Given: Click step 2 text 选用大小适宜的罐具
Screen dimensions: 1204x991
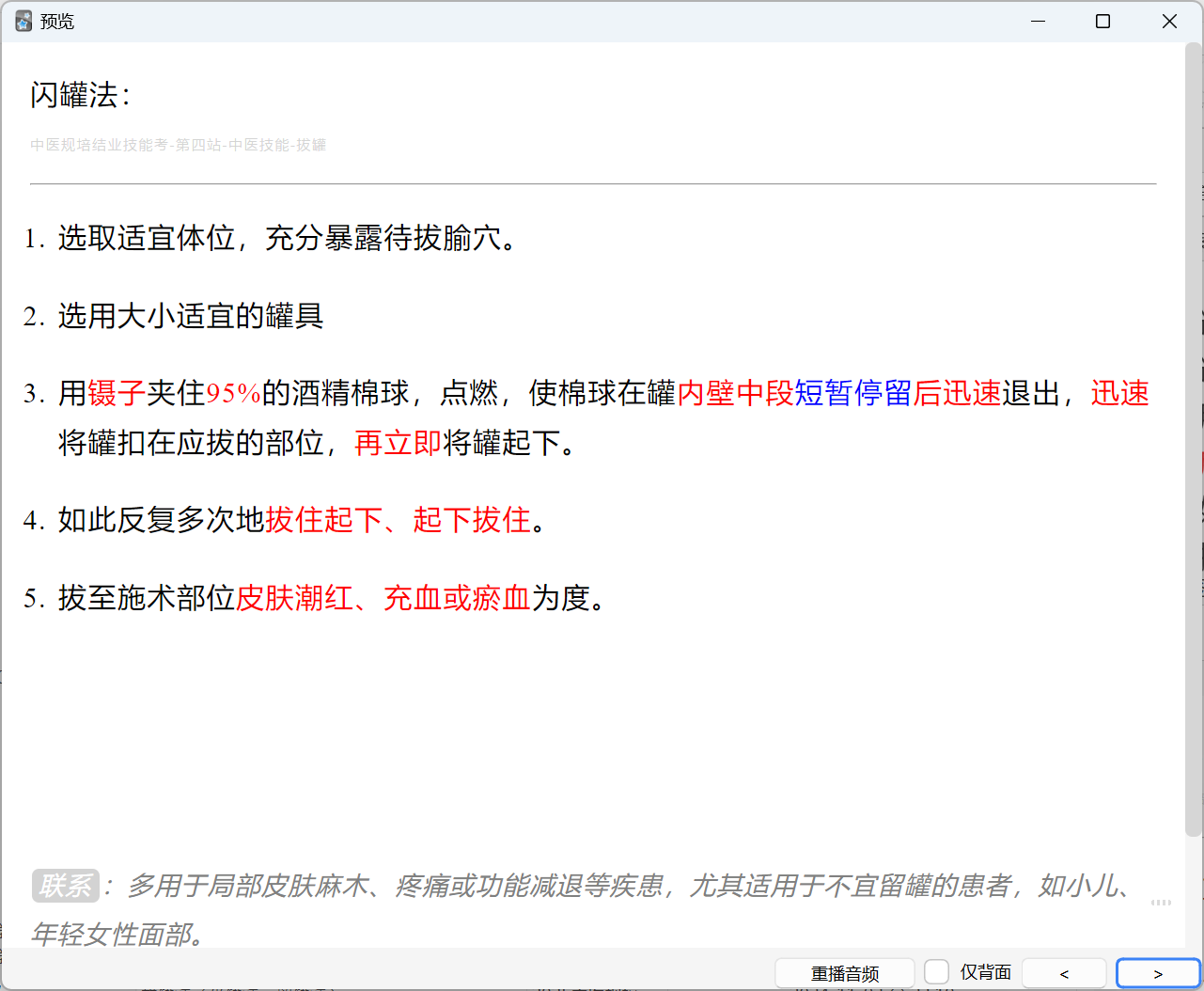Looking at the screenshot, I should point(191,316).
